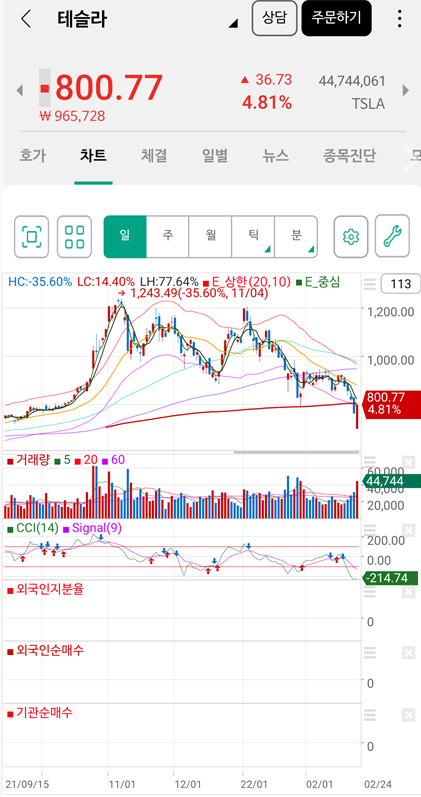Tap the 44,744,061 volume figure
Screen dimensions: 421x797
click(x=352, y=81)
